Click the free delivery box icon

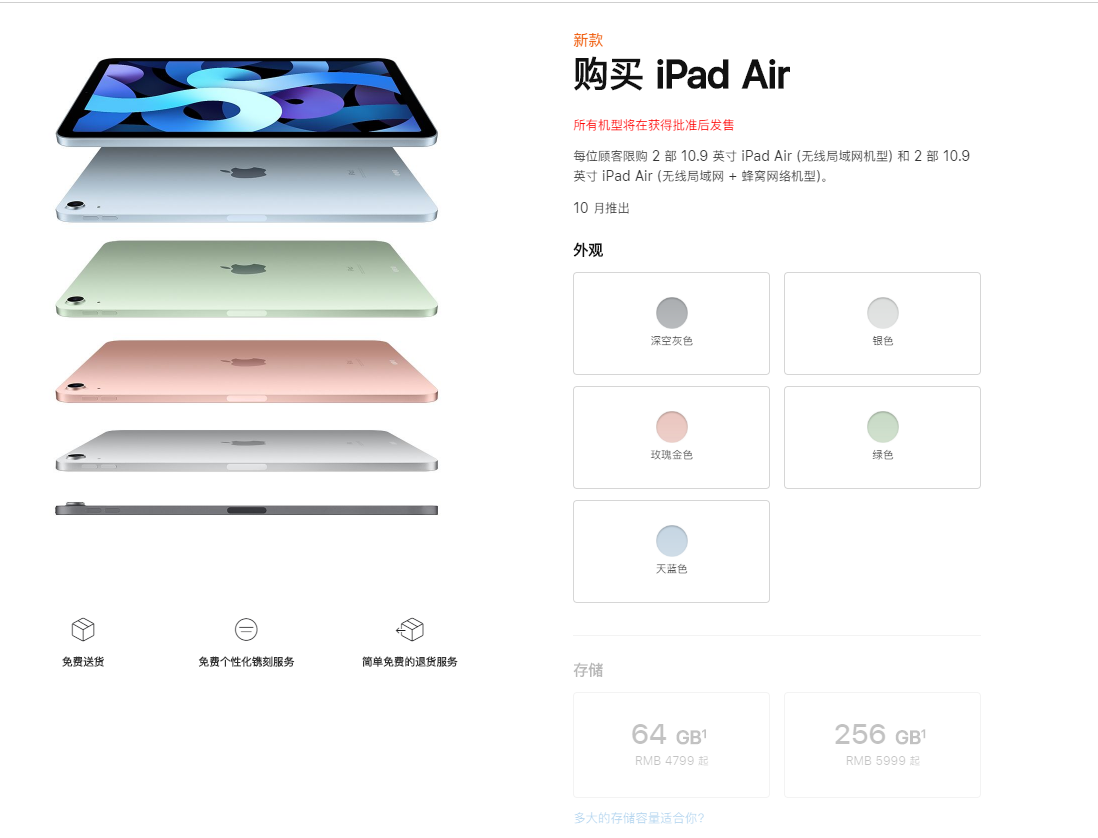(x=83, y=629)
